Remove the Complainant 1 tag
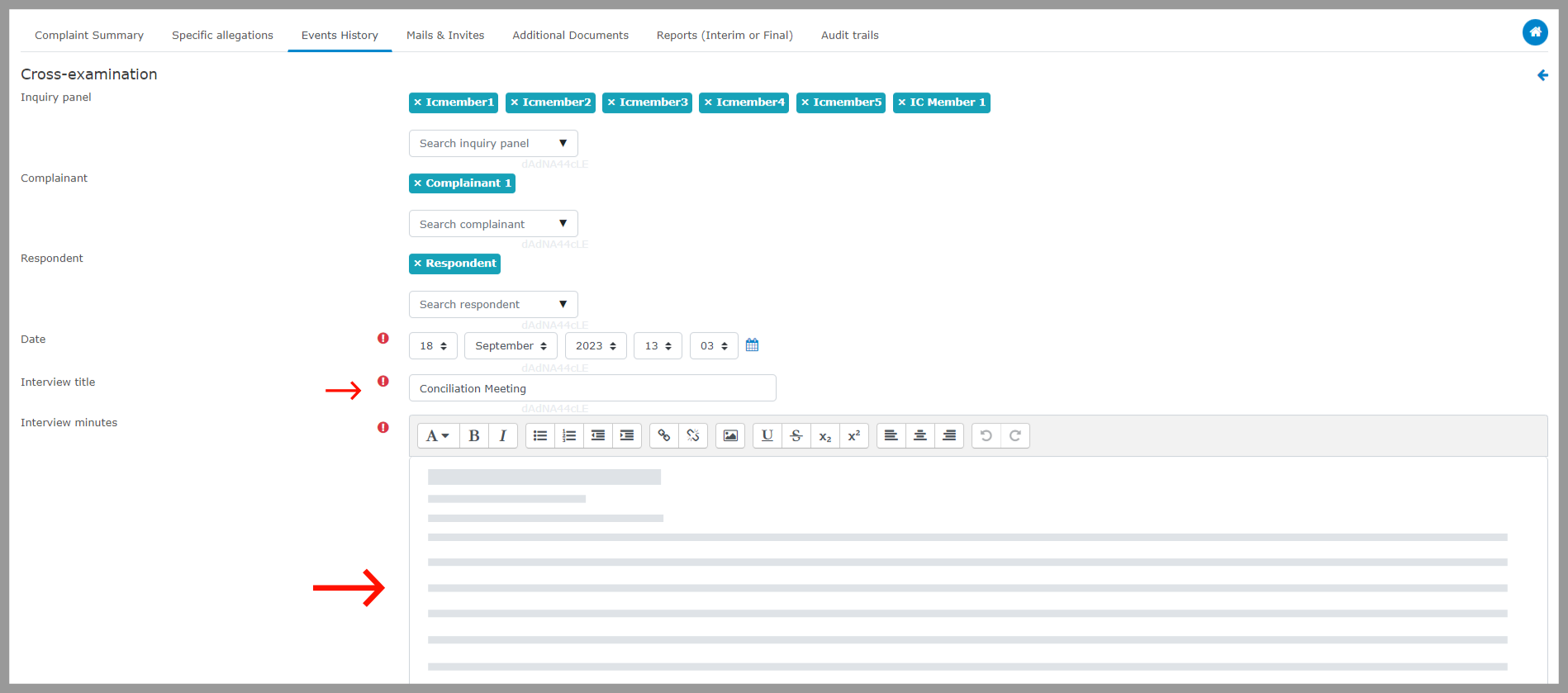Image resolution: width=1568 pixels, height=693 pixels. 418,183
